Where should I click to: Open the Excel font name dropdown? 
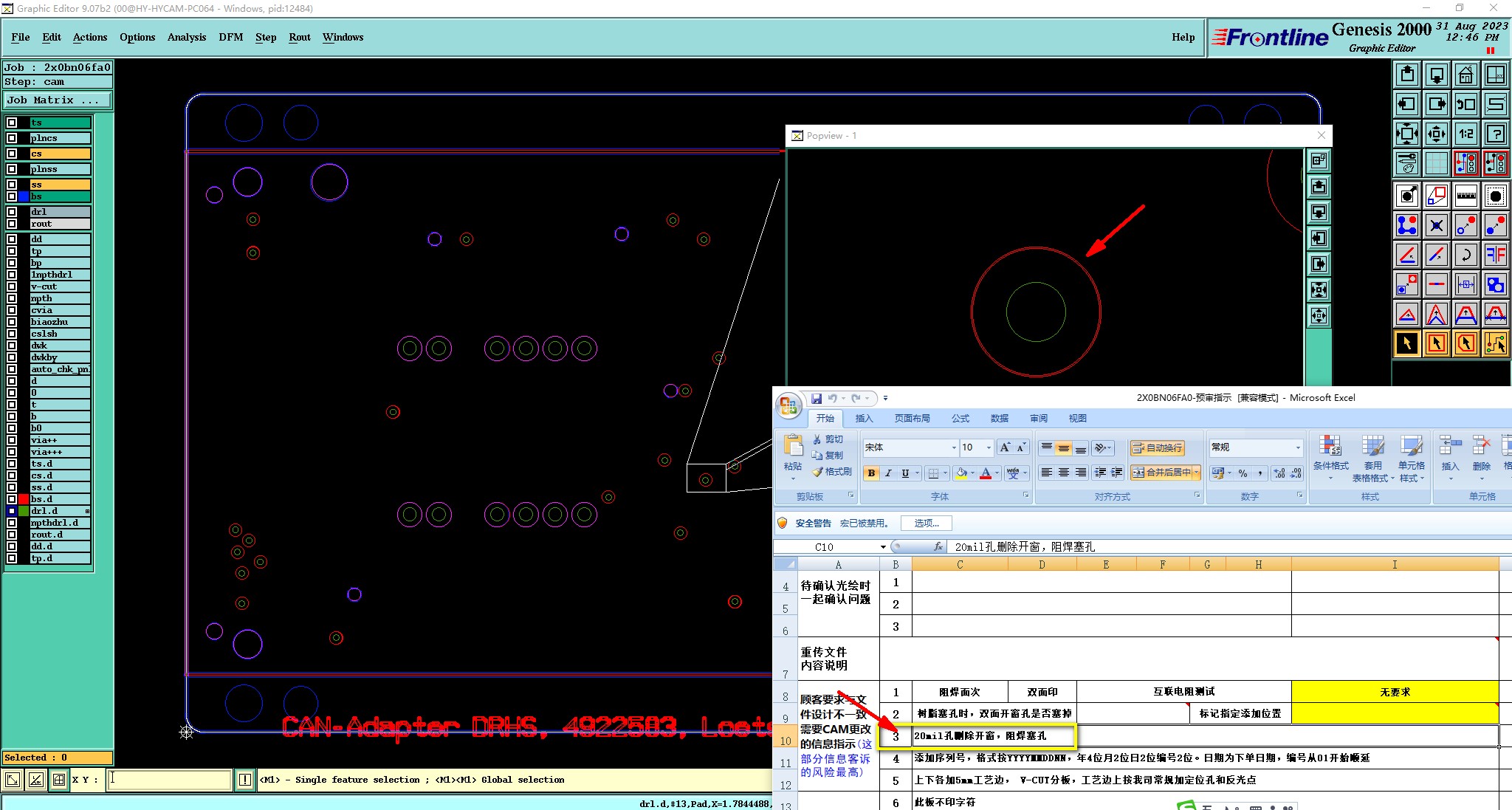953,447
